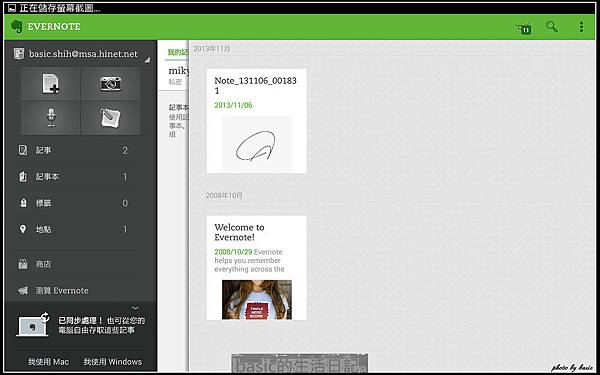Click the 地點 location pin icon
Viewport: 600px width, 375px height.
(x=23, y=230)
